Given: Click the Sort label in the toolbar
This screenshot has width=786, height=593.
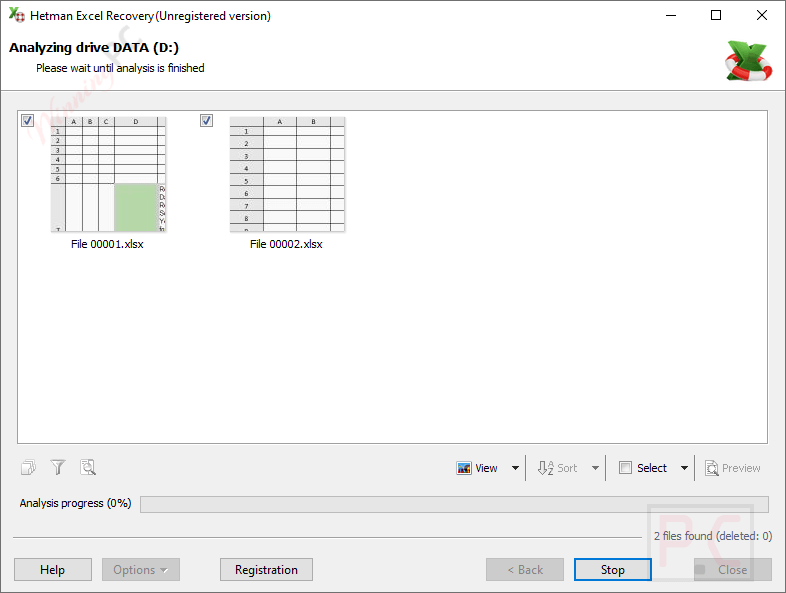Looking at the screenshot, I should [x=567, y=468].
